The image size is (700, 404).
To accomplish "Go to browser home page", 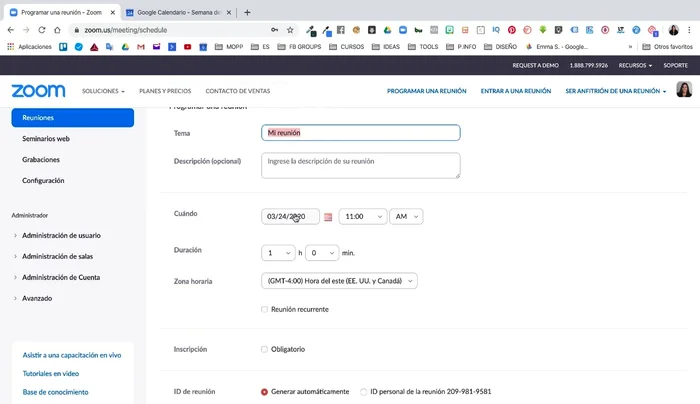I will coord(57,30).
